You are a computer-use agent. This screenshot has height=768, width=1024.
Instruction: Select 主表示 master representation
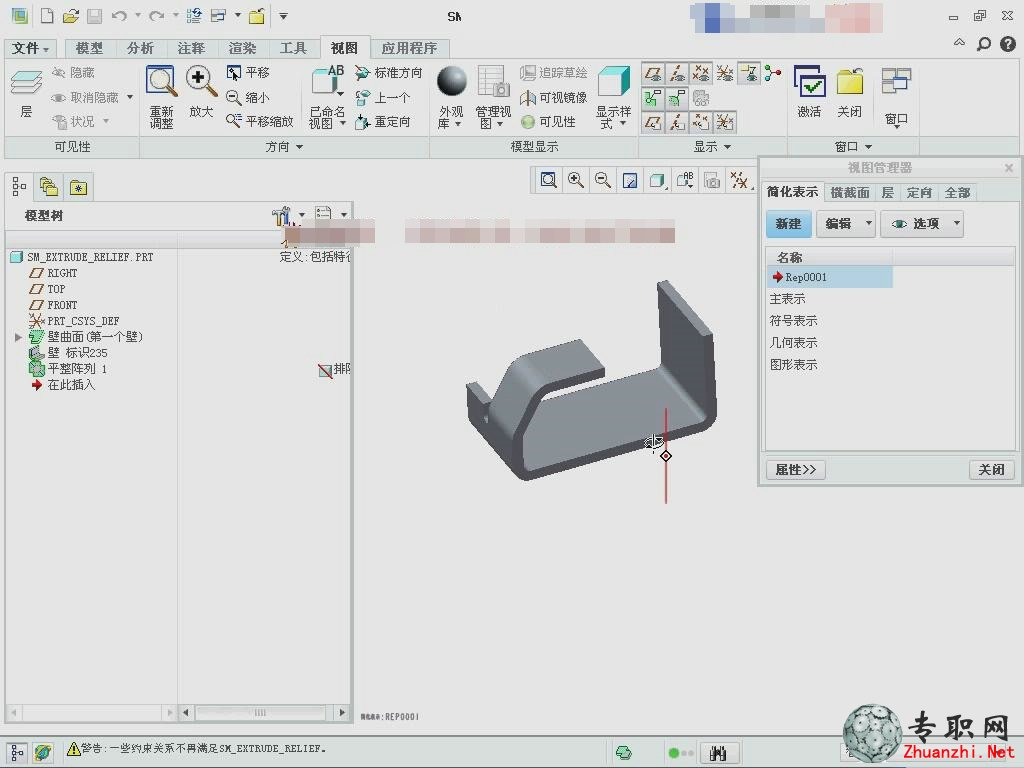coord(788,299)
